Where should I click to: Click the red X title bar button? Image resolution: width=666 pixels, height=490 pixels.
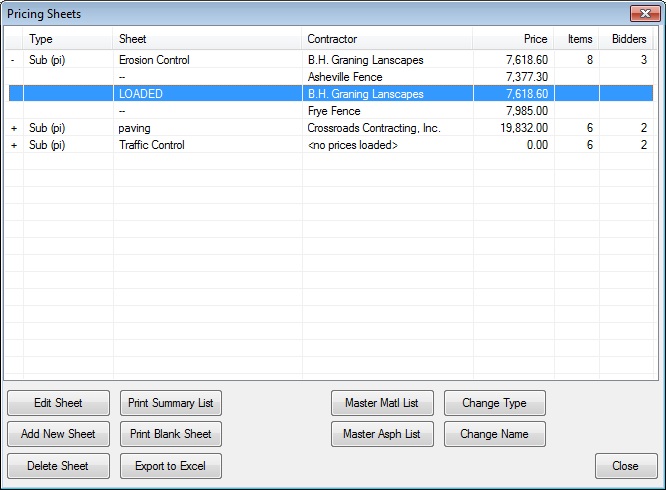645,13
